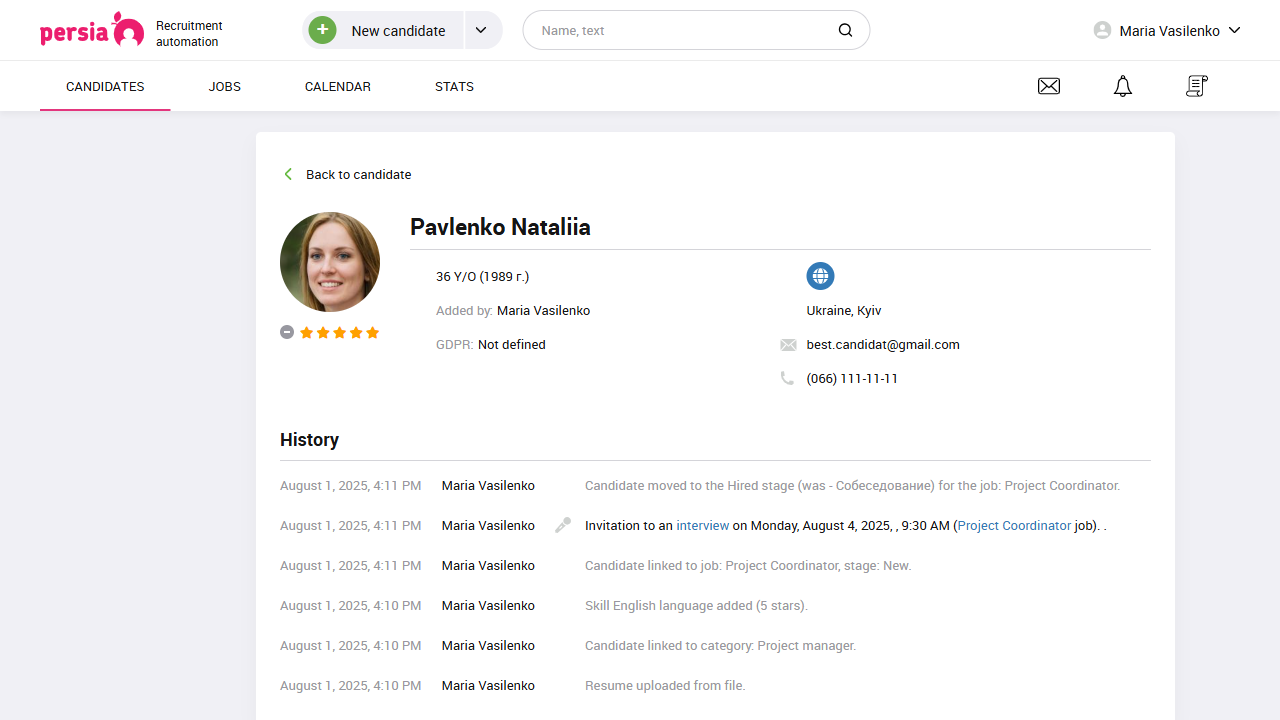Toggle the minus circle below the candidate photo

pyautogui.click(x=287, y=331)
